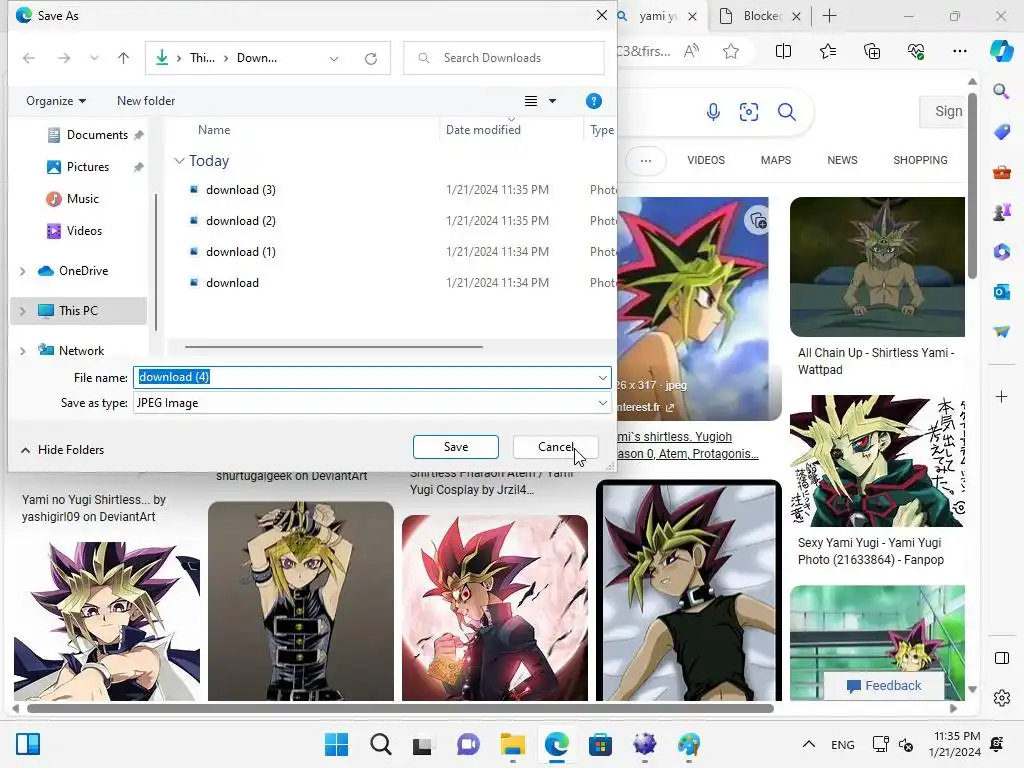This screenshot has width=1024, height=768.
Task: Open Browser essentials heart icon
Action: point(916,51)
